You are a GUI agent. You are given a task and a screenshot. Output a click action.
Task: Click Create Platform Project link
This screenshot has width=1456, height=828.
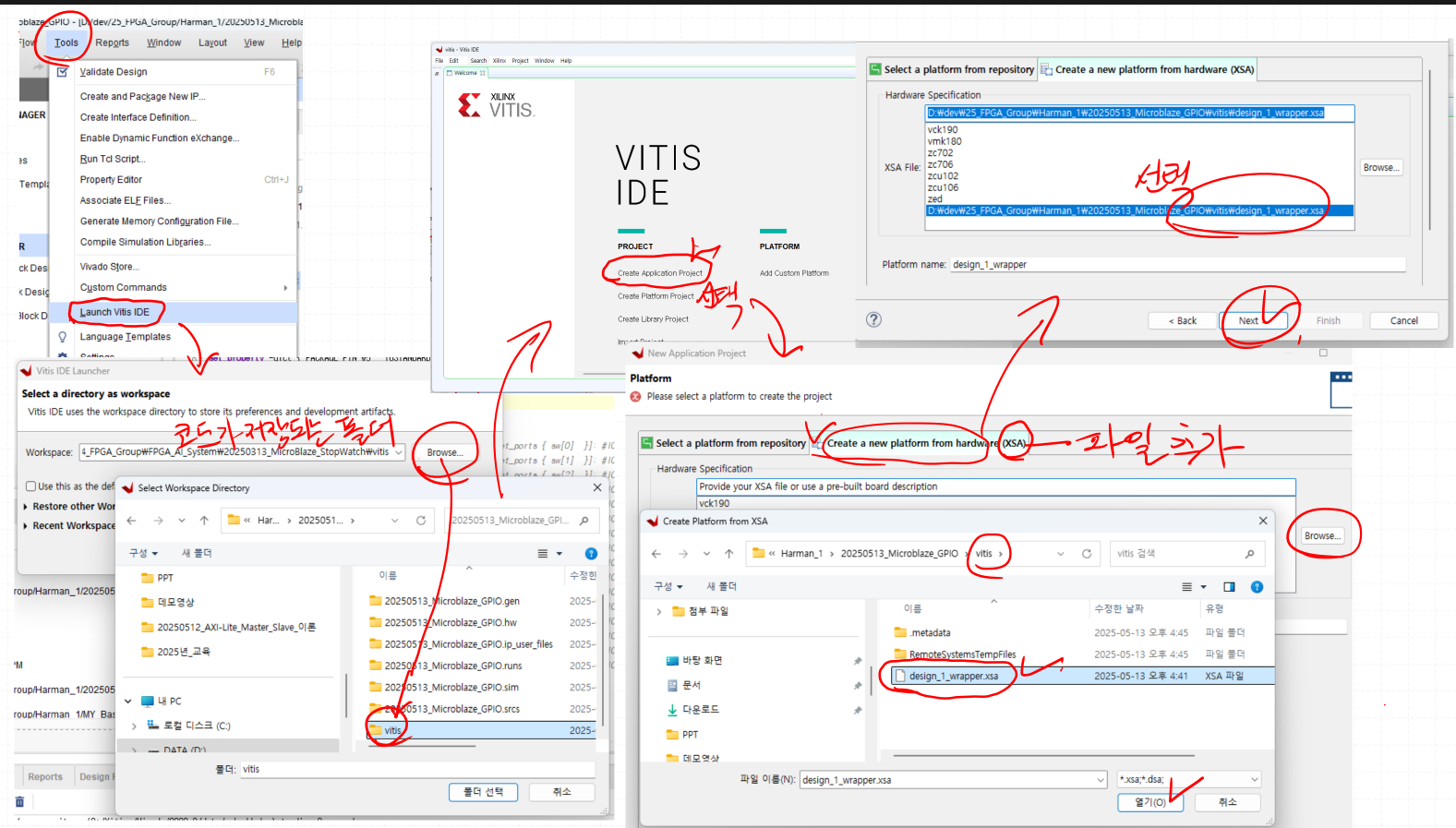point(656,296)
